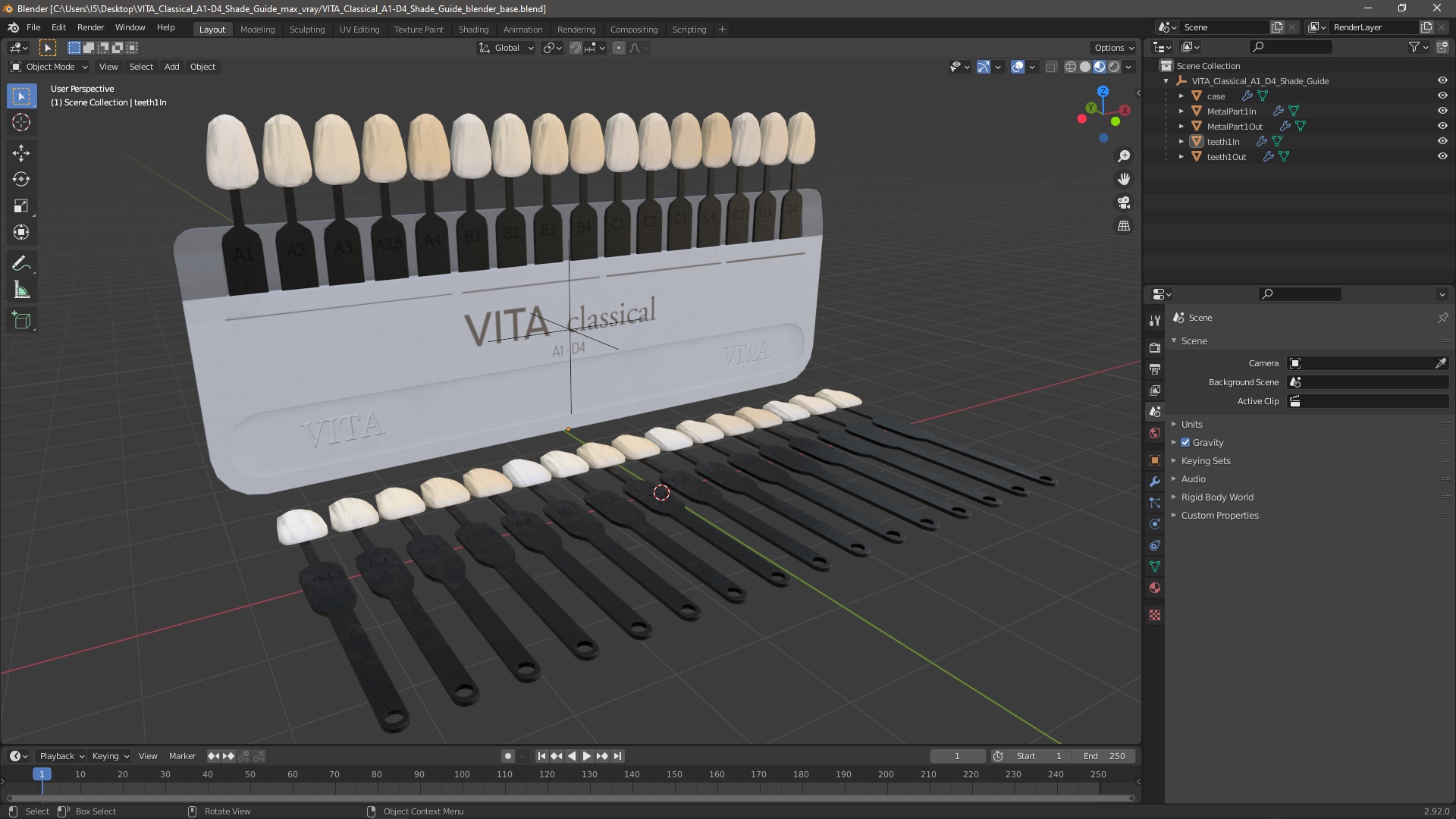Open the World properties tab
Screen dimensions: 1456x819
tap(1155, 433)
